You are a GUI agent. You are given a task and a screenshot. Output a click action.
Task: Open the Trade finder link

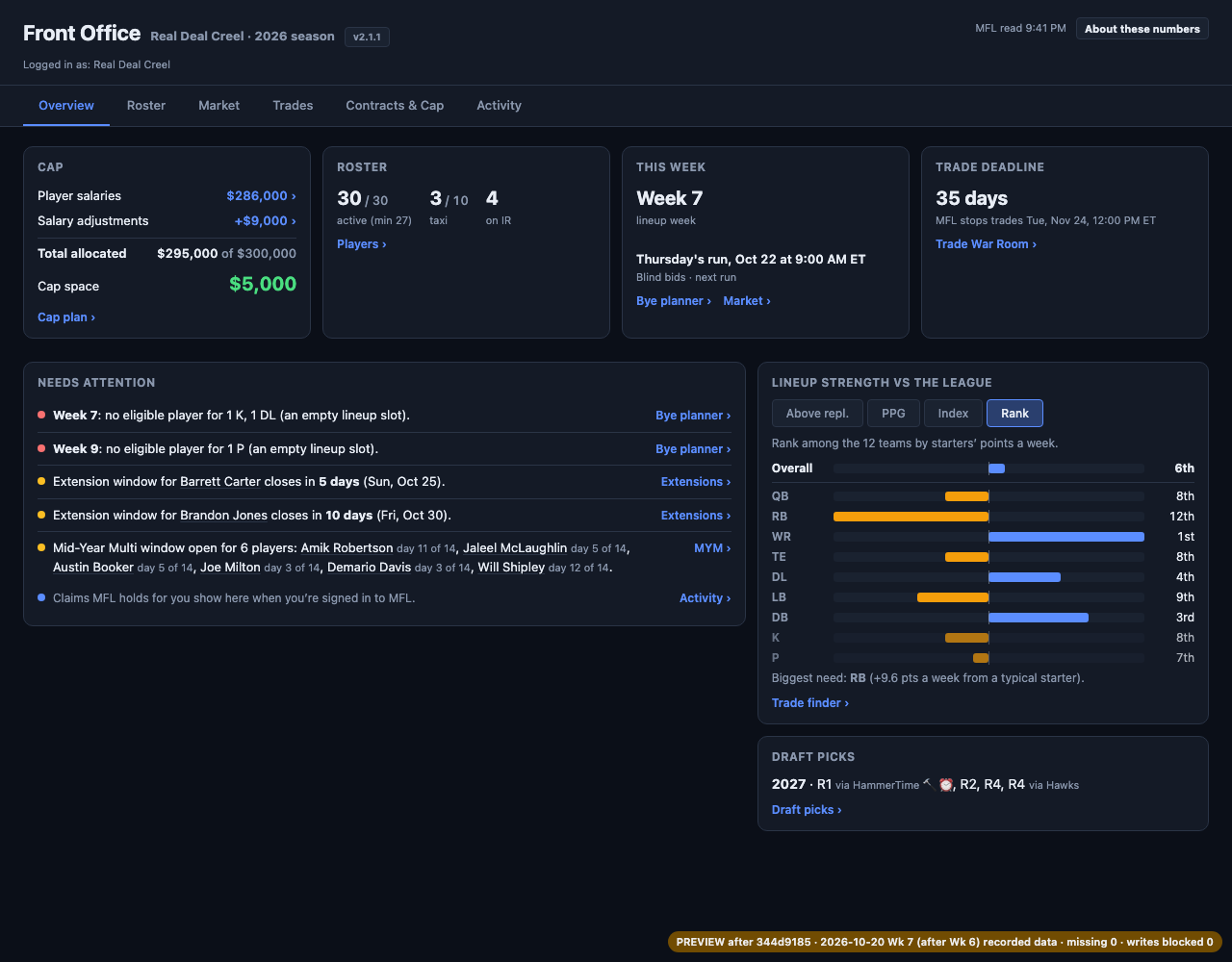coord(809,702)
